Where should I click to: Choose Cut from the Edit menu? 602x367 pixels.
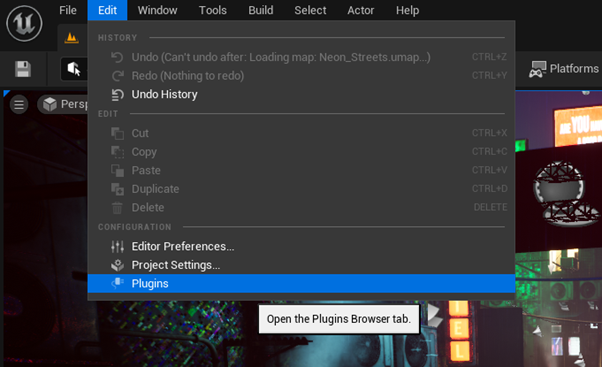tap(301, 133)
